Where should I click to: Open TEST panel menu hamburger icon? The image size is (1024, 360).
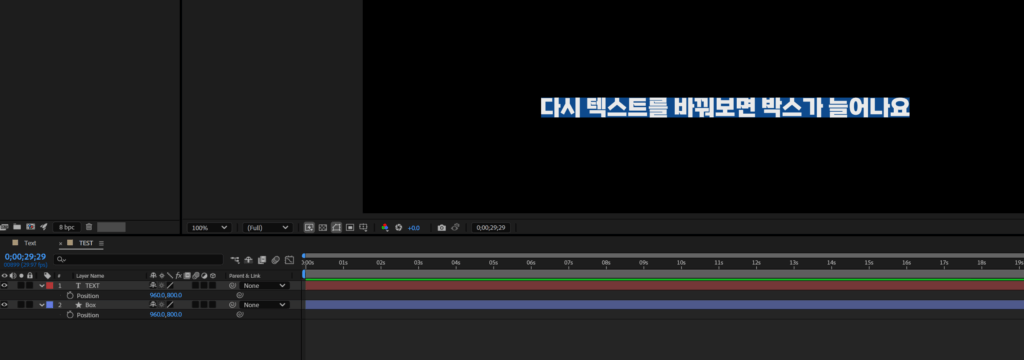coord(101,243)
